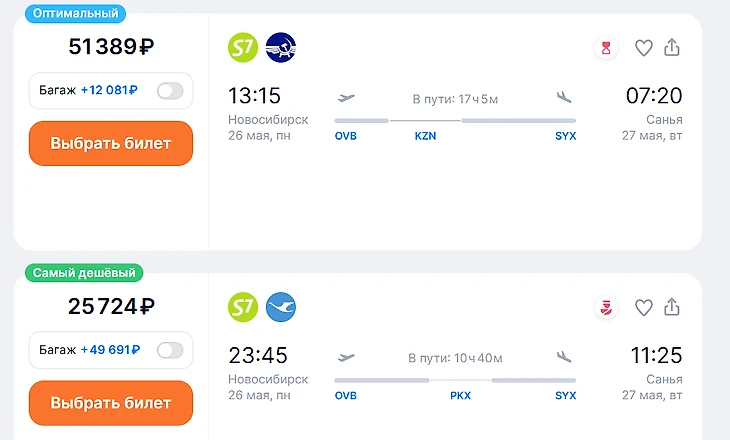This screenshot has width=730, height=440.
Task: Enable baggage for +49 691₽
Action: point(170,350)
